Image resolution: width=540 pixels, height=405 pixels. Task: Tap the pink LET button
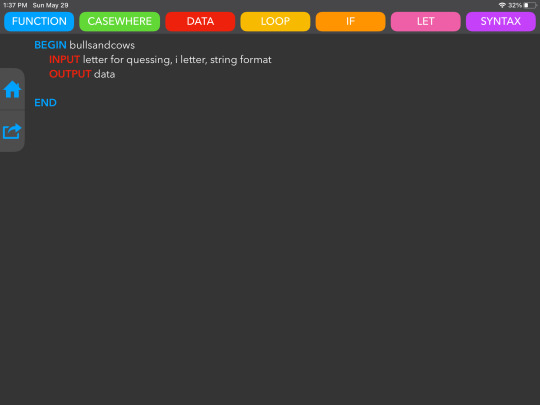tap(425, 21)
